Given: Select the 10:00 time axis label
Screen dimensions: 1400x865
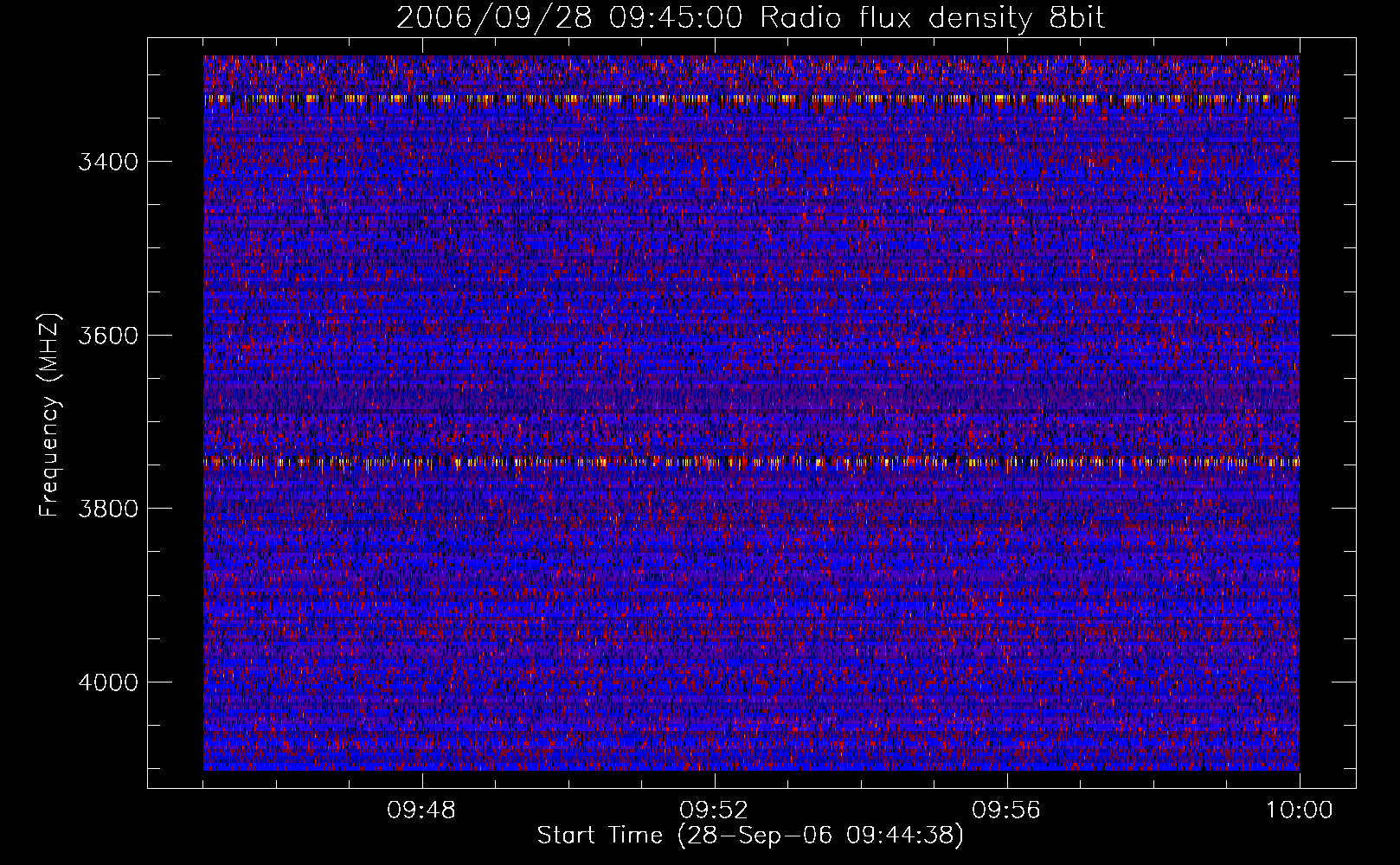Looking at the screenshot, I should 1299,811.
